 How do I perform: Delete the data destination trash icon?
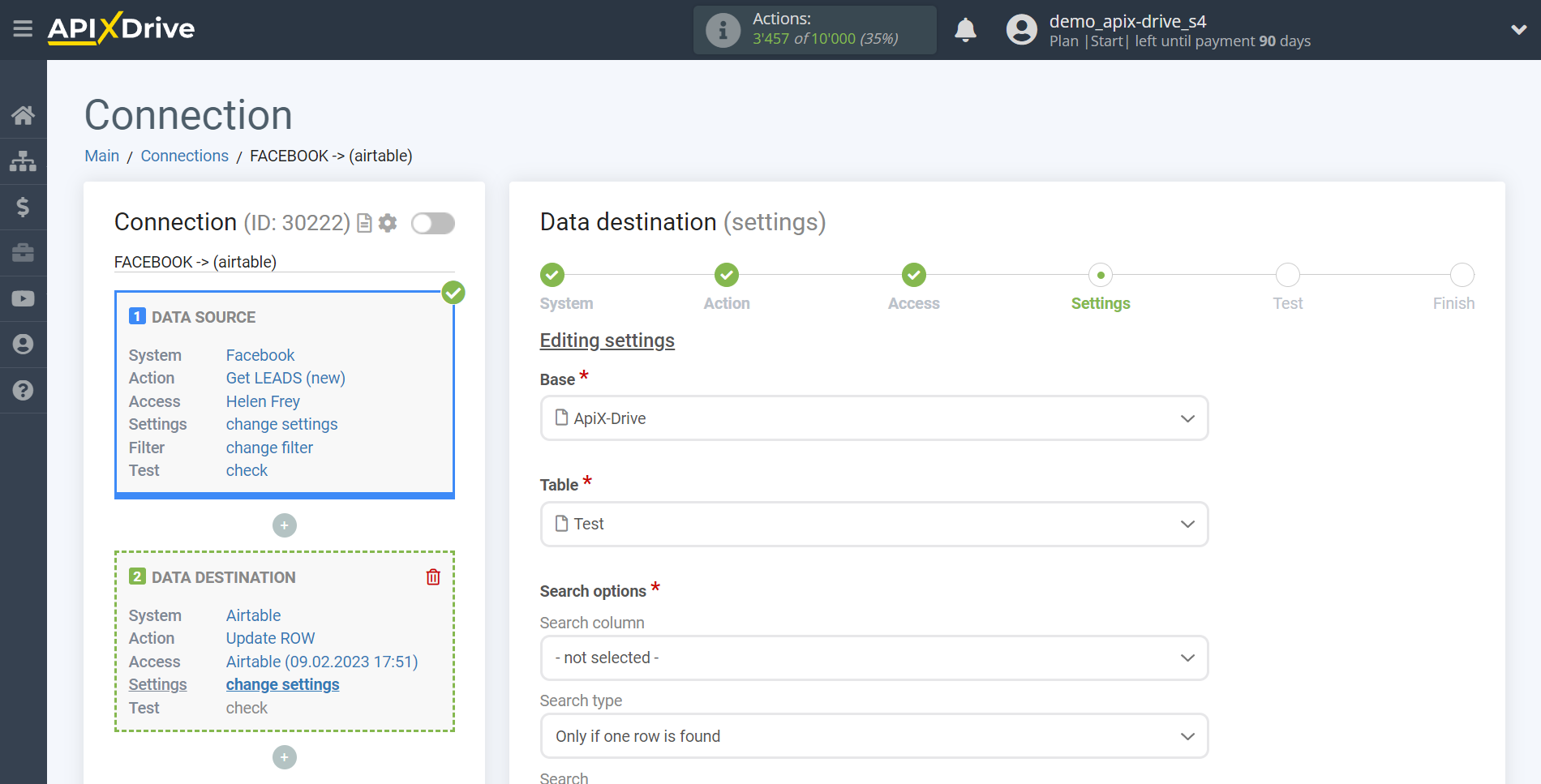click(433, 576)
